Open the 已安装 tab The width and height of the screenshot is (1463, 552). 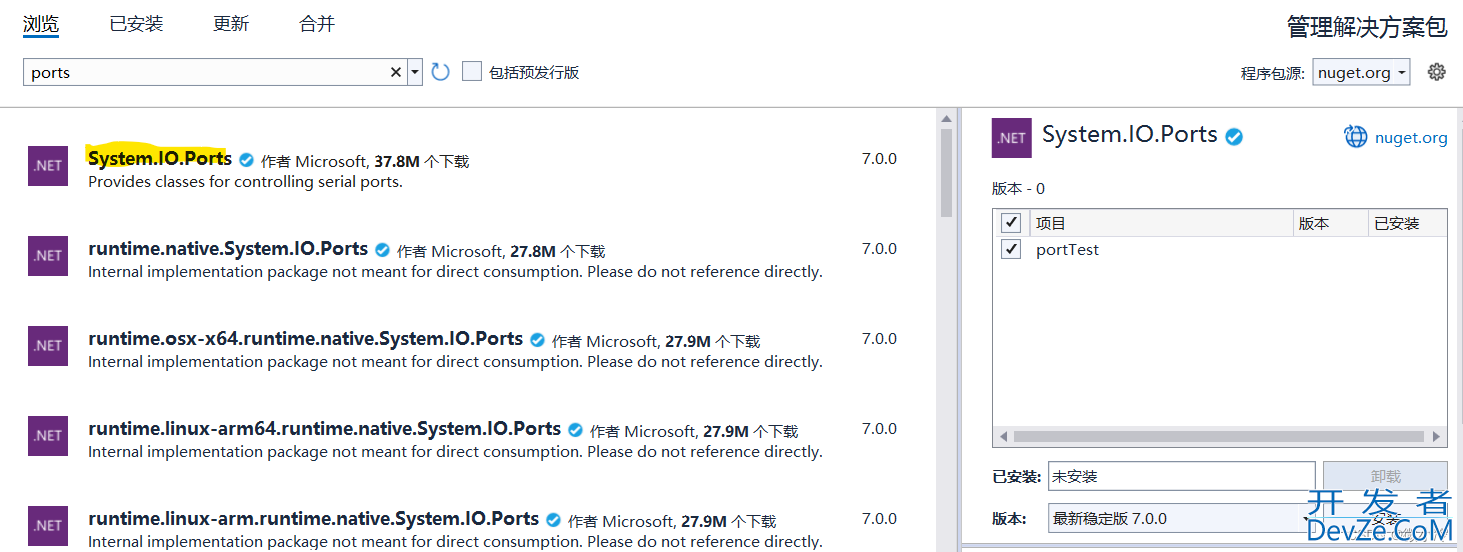(136, 24)
